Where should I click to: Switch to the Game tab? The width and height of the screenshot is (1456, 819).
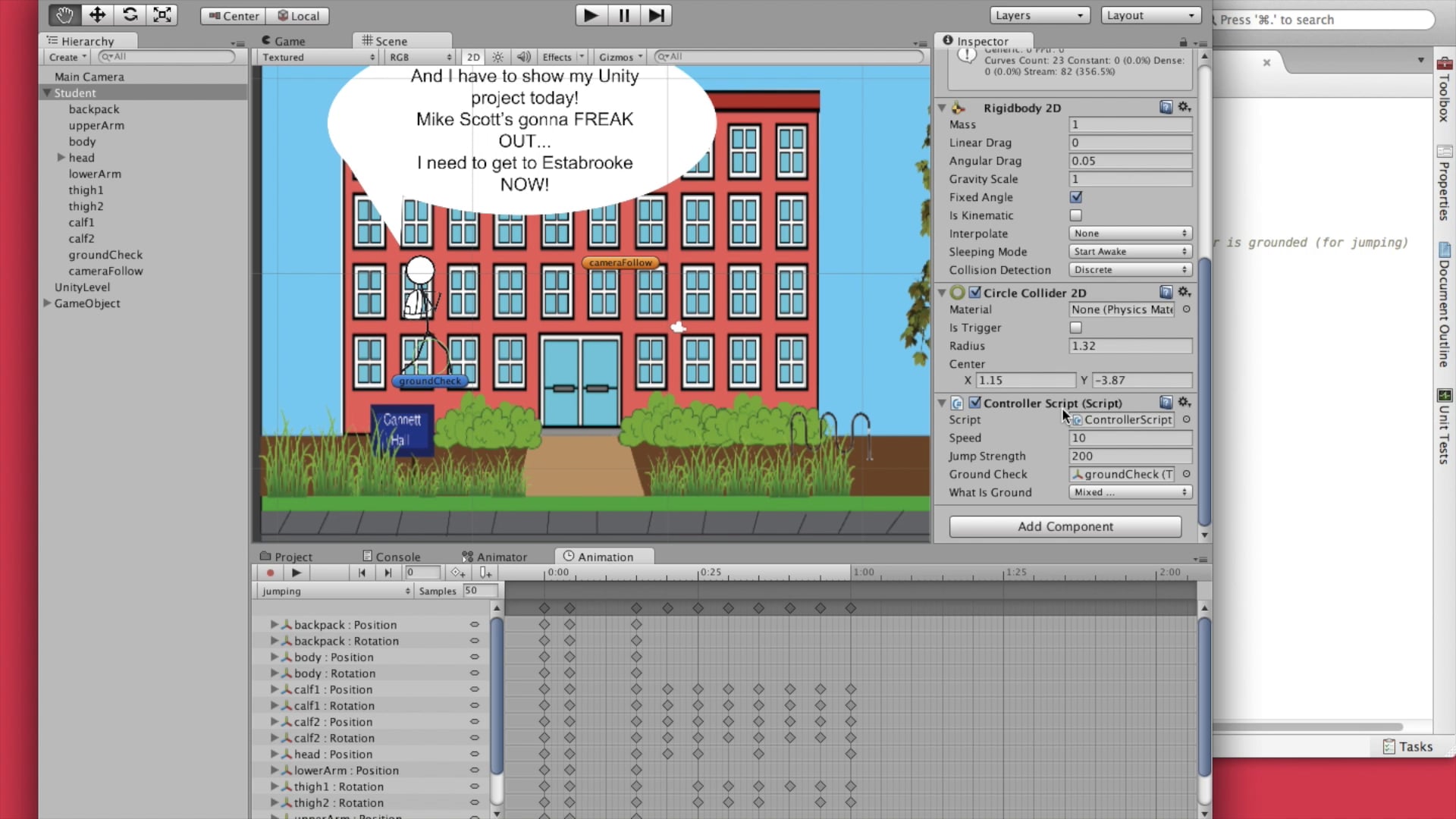coord(283,41)
